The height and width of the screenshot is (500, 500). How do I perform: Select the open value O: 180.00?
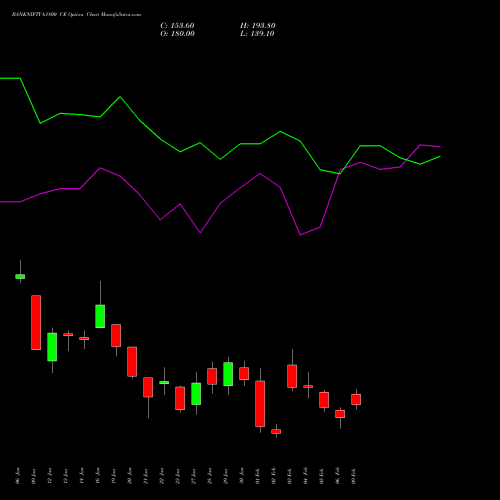tap(177, 34)
